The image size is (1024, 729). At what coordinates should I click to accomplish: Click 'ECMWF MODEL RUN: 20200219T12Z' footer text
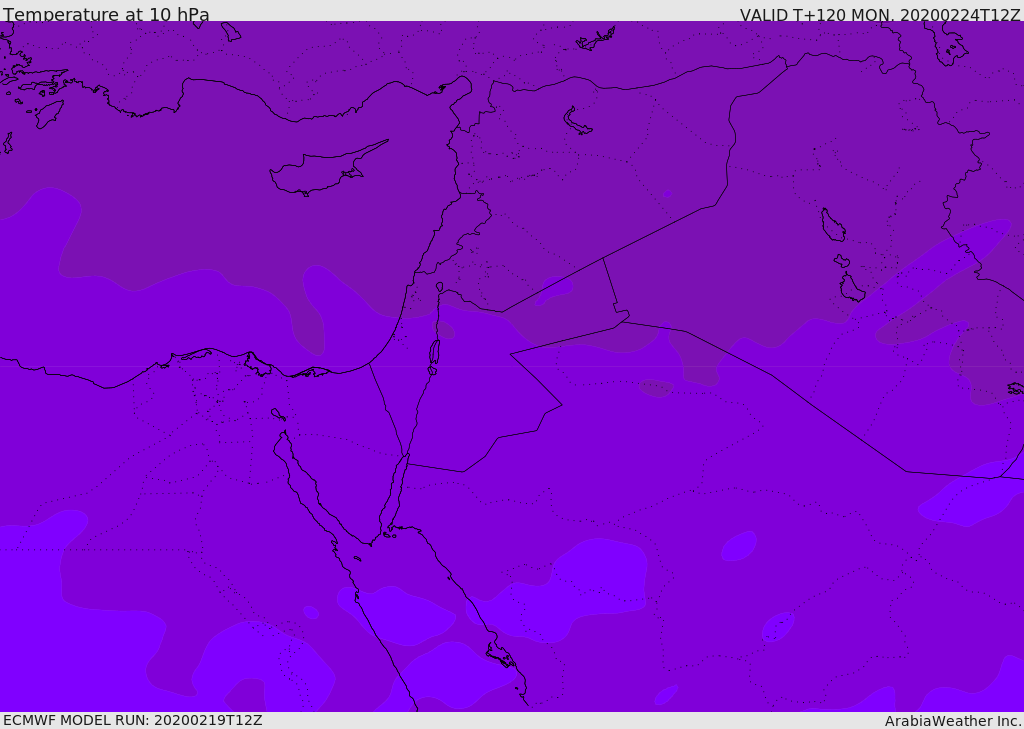pyautogui.click(x=133, y=720)
